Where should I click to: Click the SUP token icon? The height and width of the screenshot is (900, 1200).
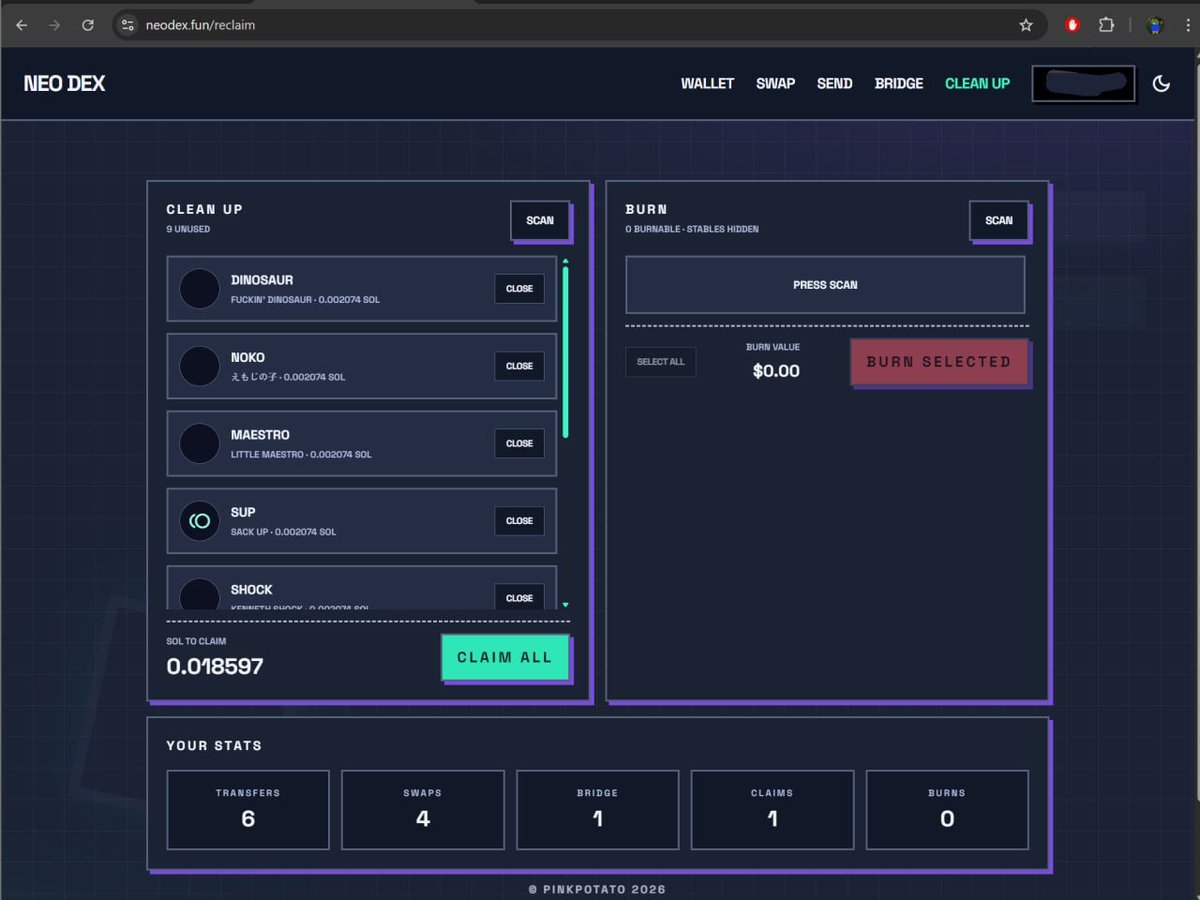[199, 521]
